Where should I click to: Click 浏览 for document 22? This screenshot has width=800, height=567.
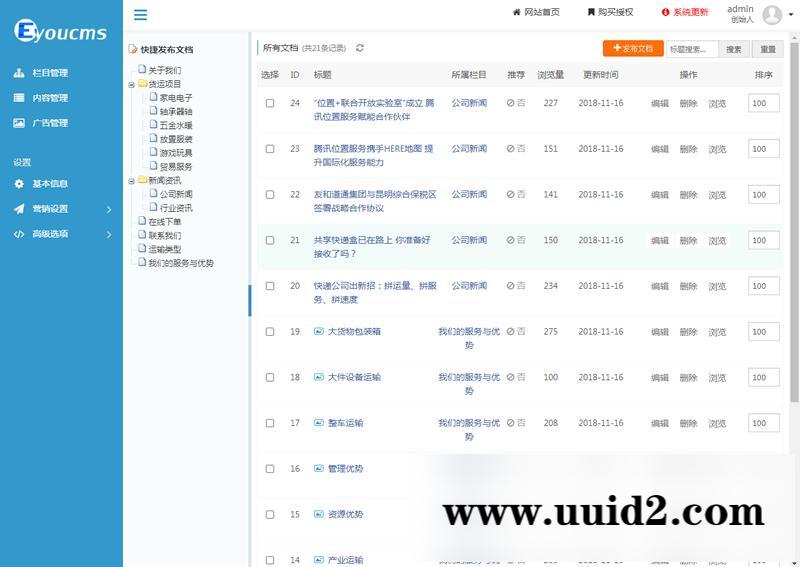(717, 195)
